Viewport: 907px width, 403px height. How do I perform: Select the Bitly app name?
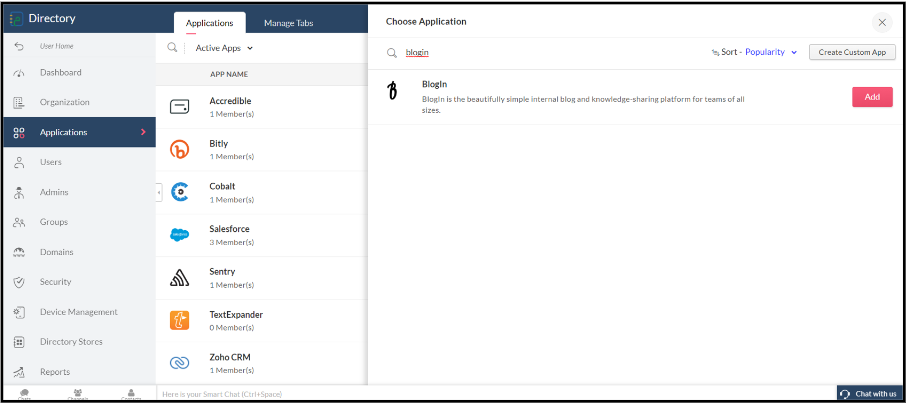click(x=219, y=144)
